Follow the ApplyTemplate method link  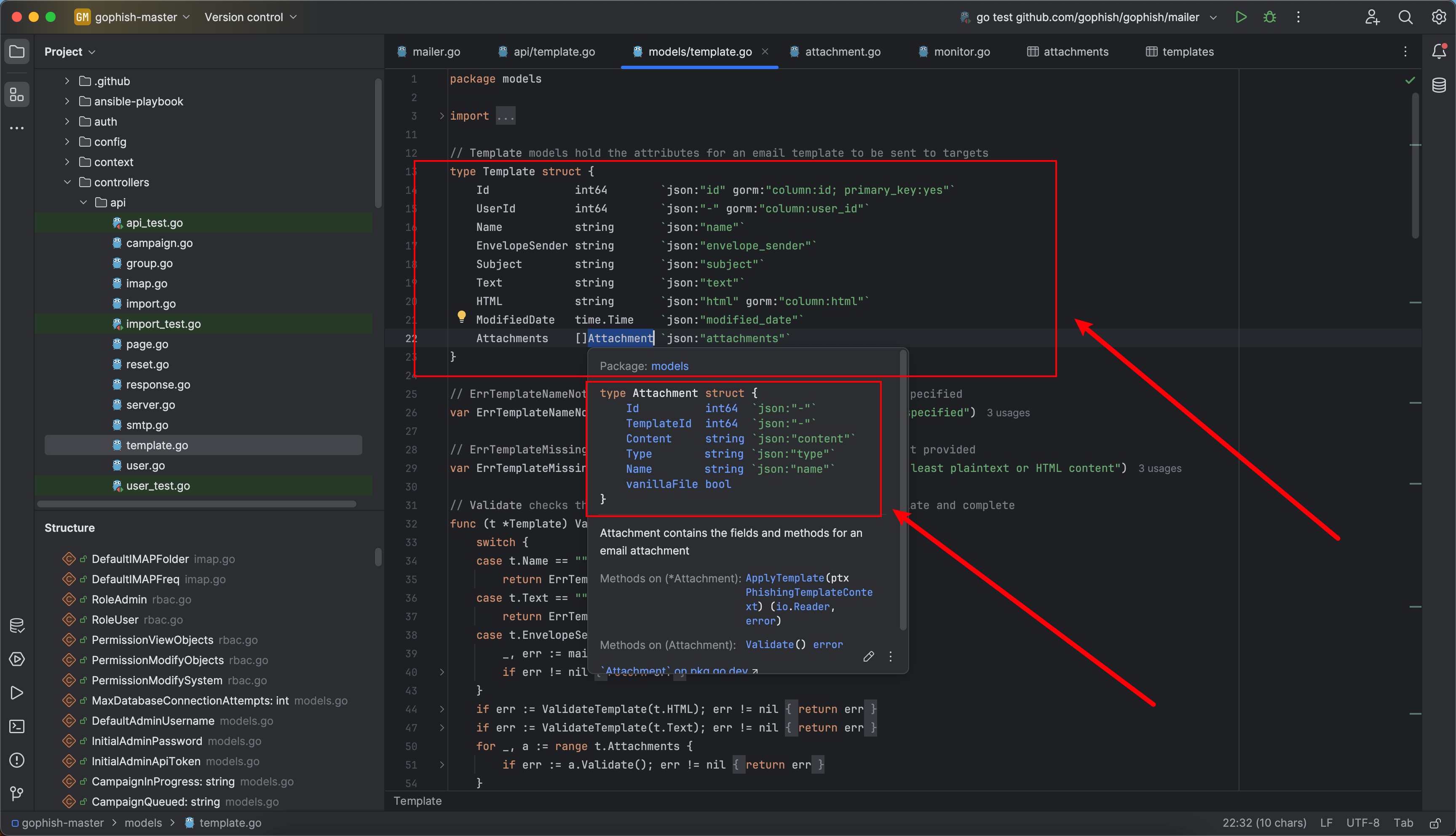[x=784, y=578]
